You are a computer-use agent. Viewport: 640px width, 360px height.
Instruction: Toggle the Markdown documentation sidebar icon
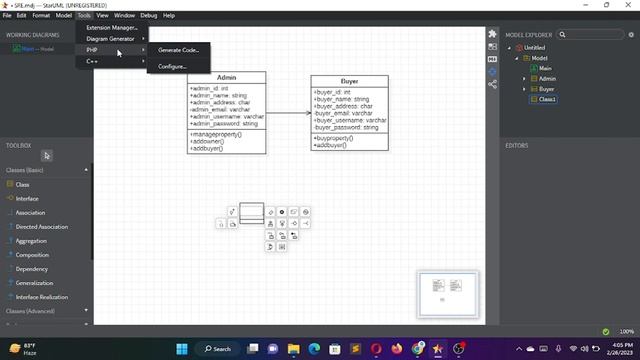click(x=492, y=59)
